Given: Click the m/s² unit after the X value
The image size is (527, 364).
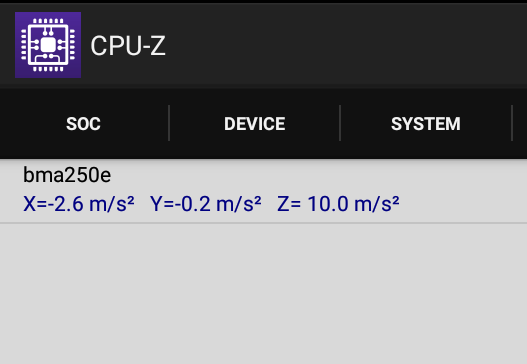Looking at the screenshot, I should pos(112,204).
